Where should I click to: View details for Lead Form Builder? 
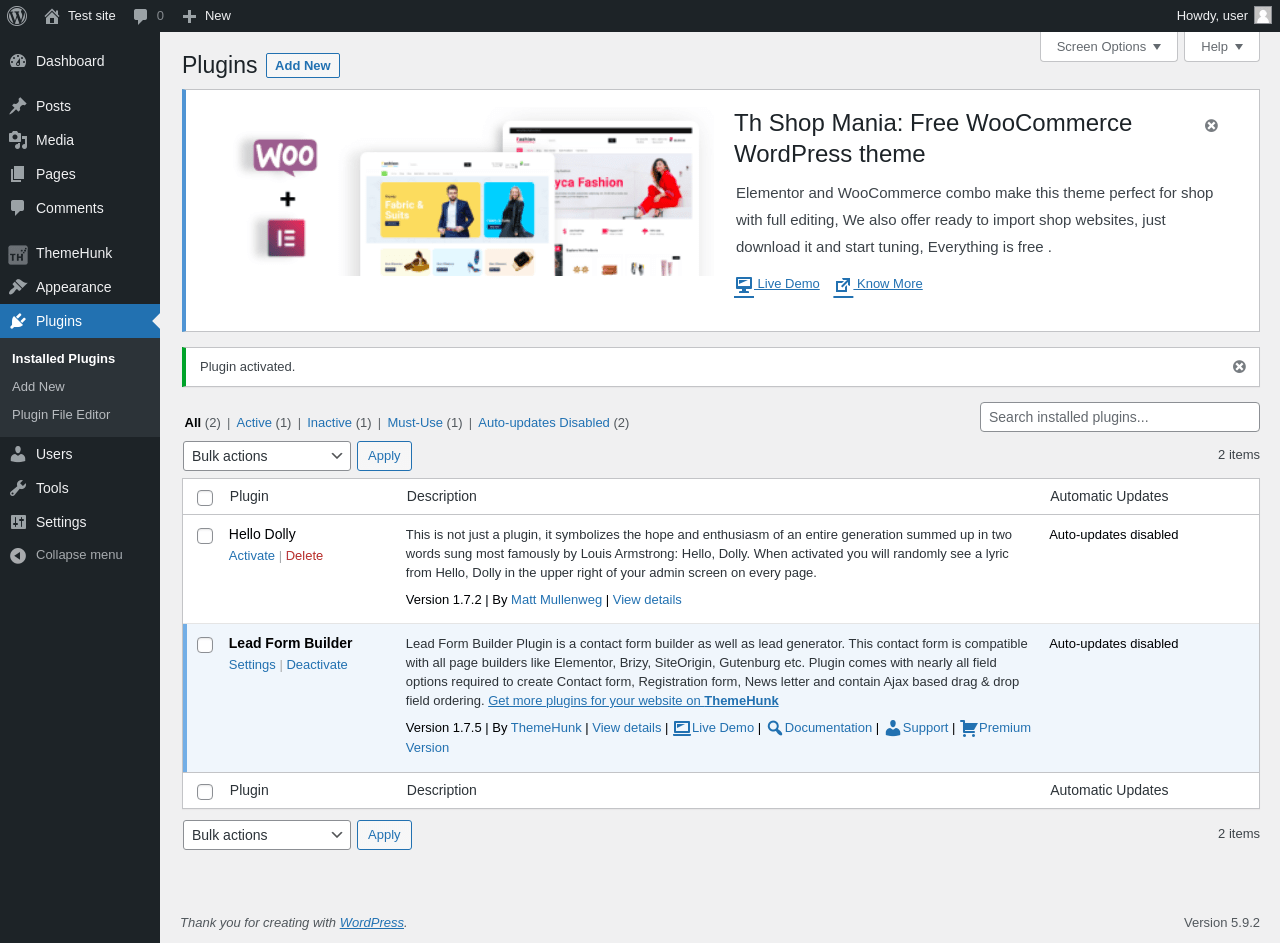(x=626, y=727)
